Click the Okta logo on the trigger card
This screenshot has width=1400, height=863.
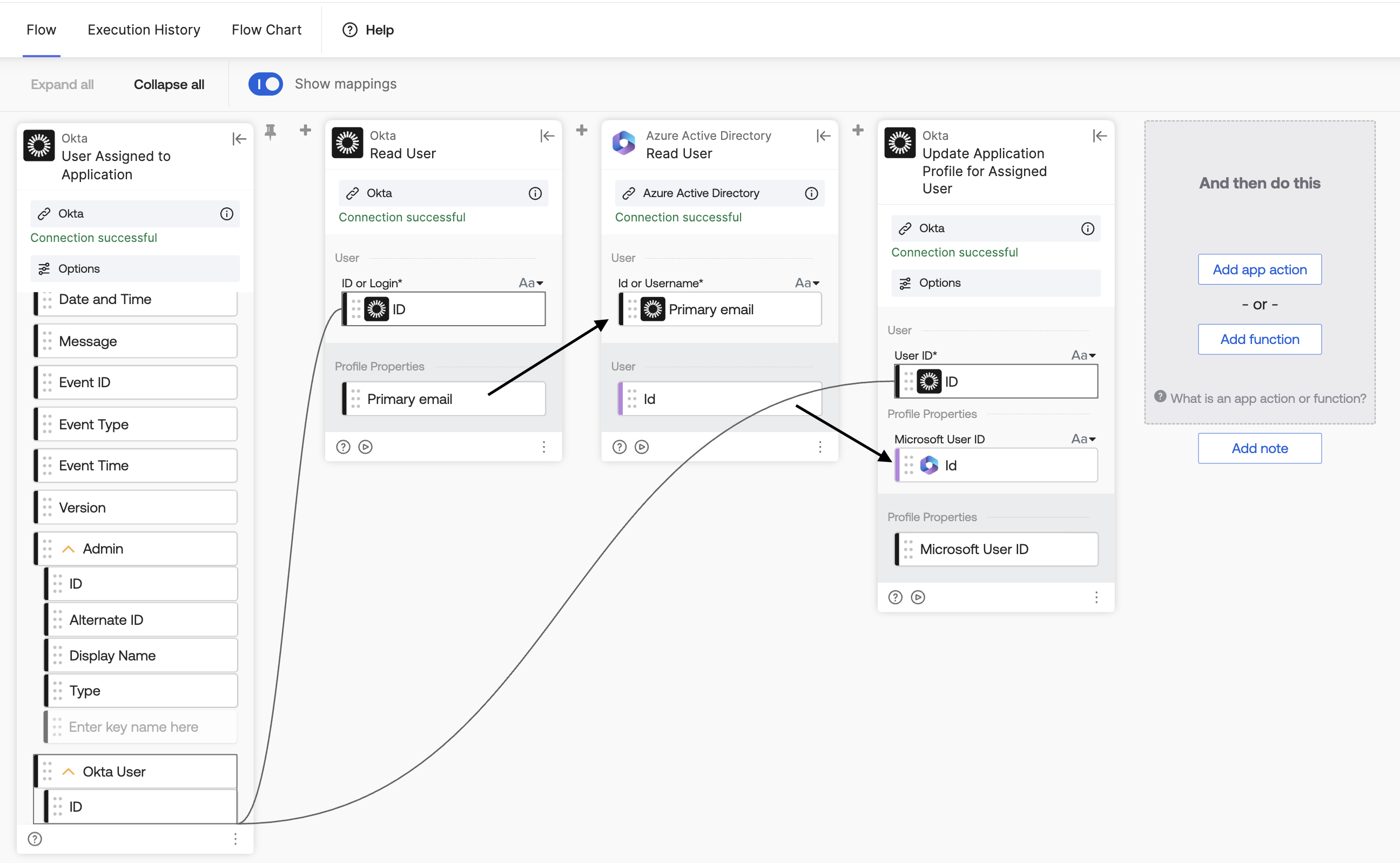[x=39, y=146]
